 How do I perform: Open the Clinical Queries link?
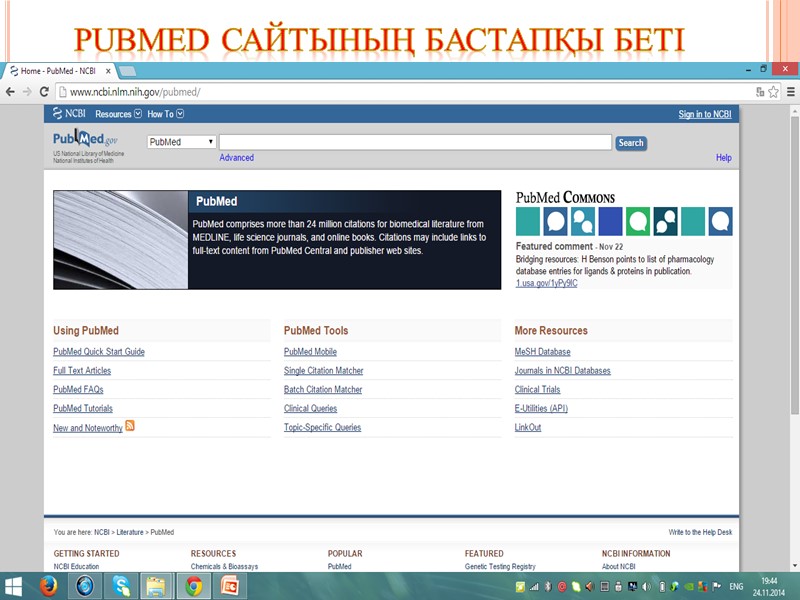[x=310, y=408]
